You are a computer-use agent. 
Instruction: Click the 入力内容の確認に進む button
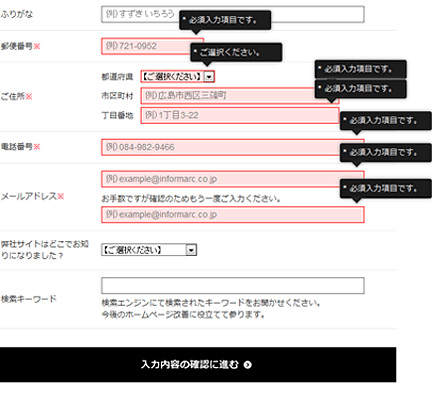pos(198,364)
